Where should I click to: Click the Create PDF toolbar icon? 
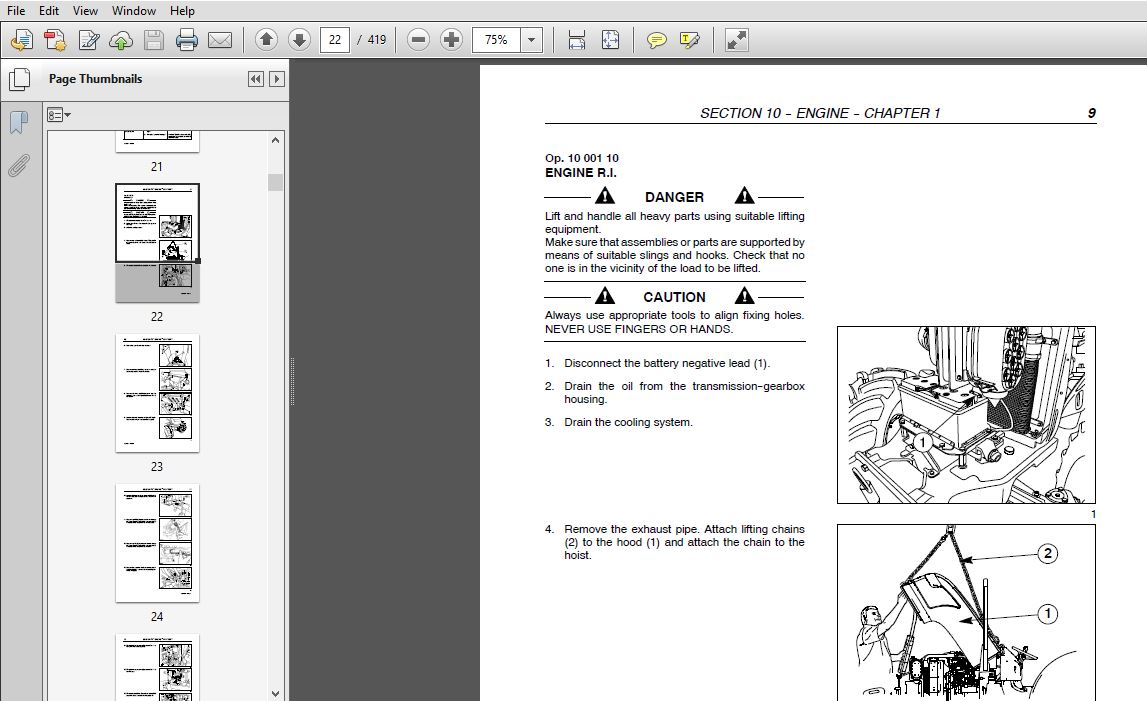[22, 40]
